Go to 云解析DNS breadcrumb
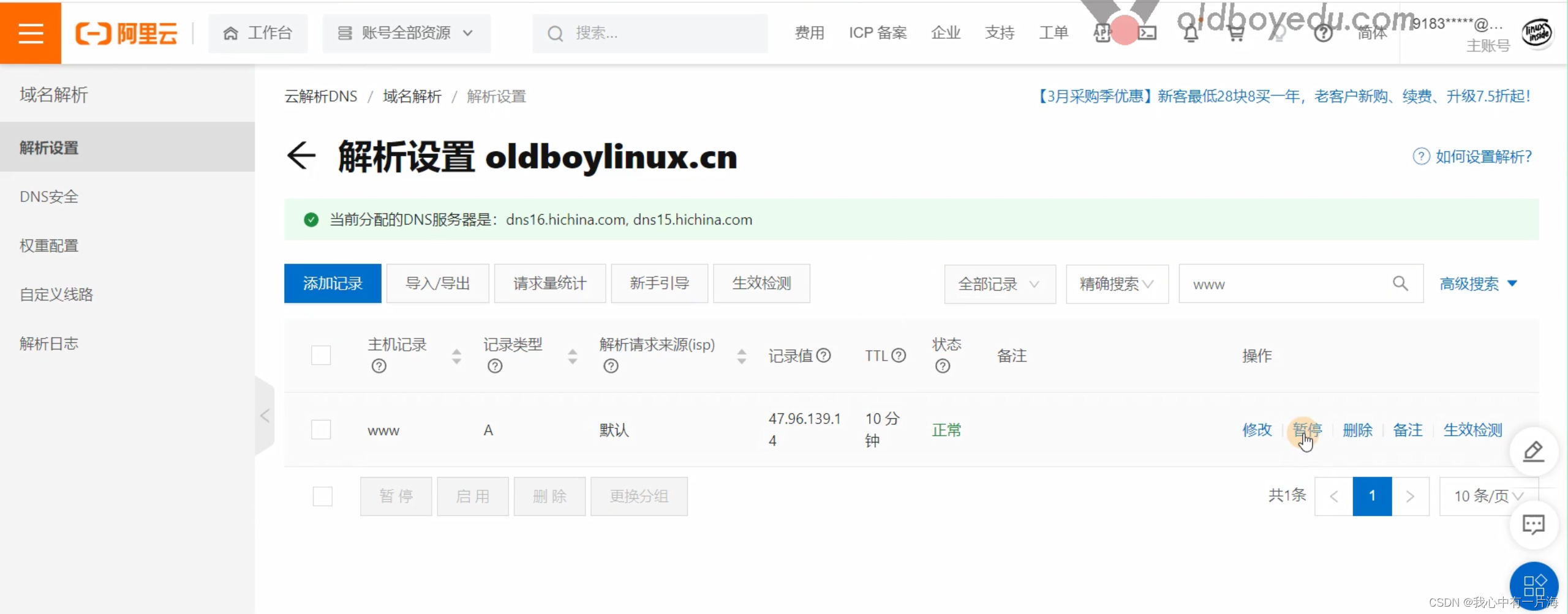The width and height of the screenshot is (1568, 614). pyautogui.click(x=320, y=97)
